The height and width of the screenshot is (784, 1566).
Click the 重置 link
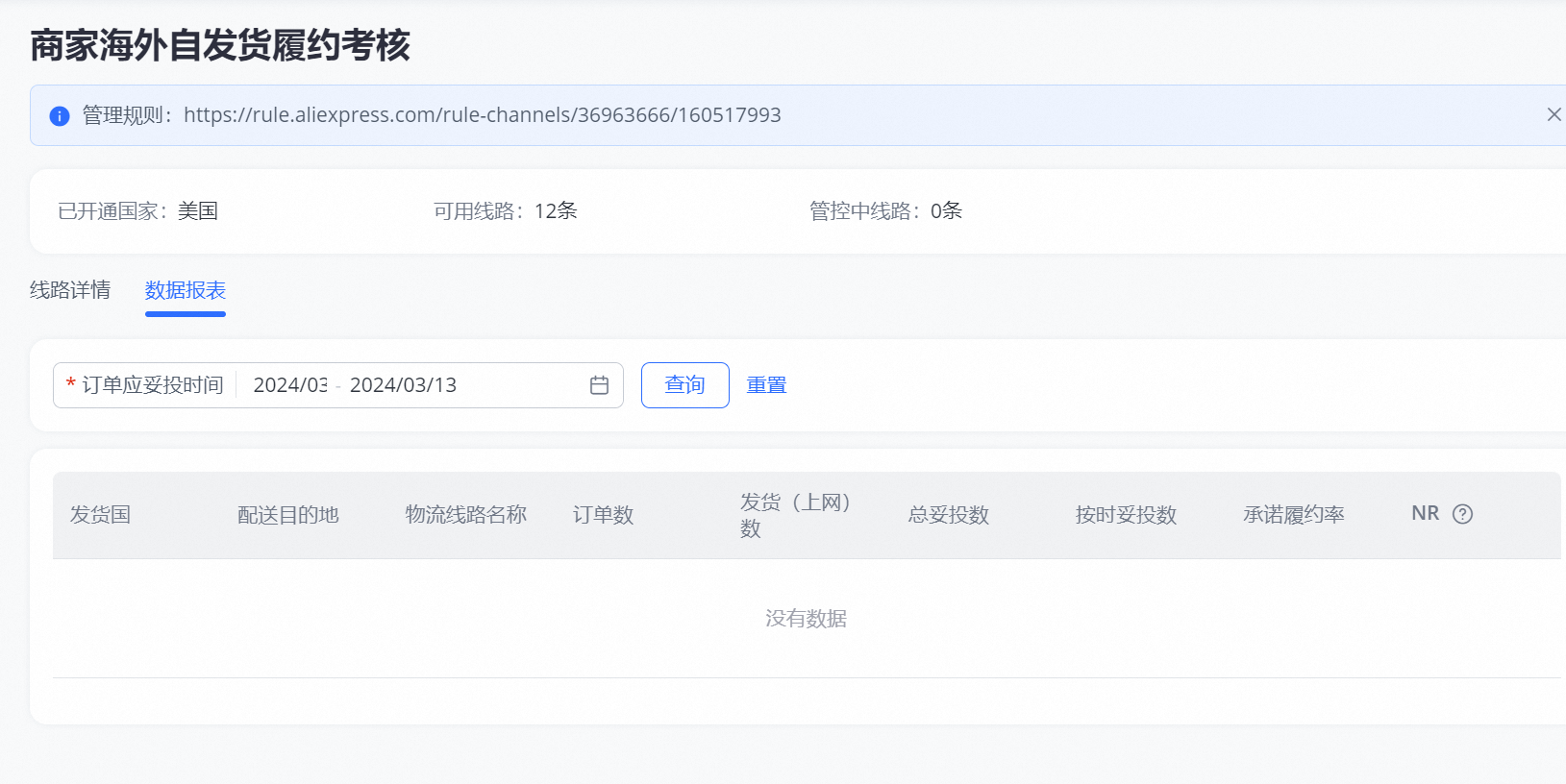pyautogui.click(x=766, y=385)
